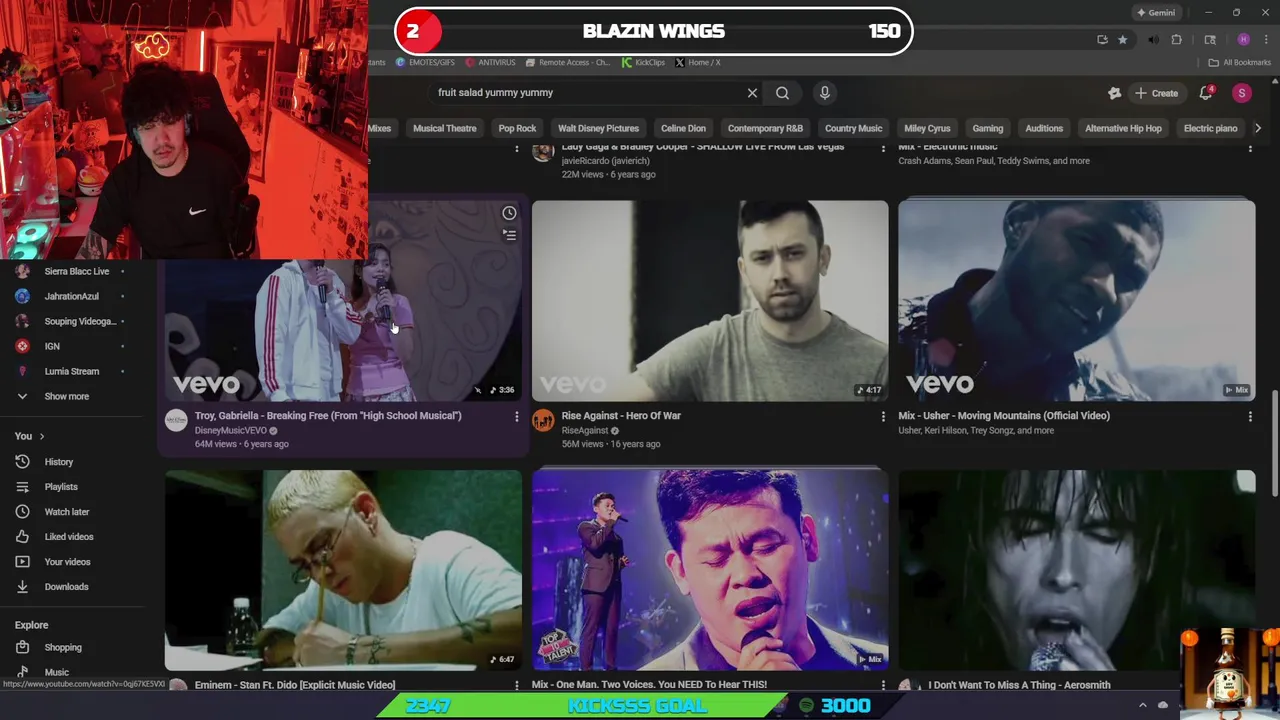This screenshot has width=1280, height=720.
Task: Click Rise Against - Hero Of War title
Action: pos(621,416)
